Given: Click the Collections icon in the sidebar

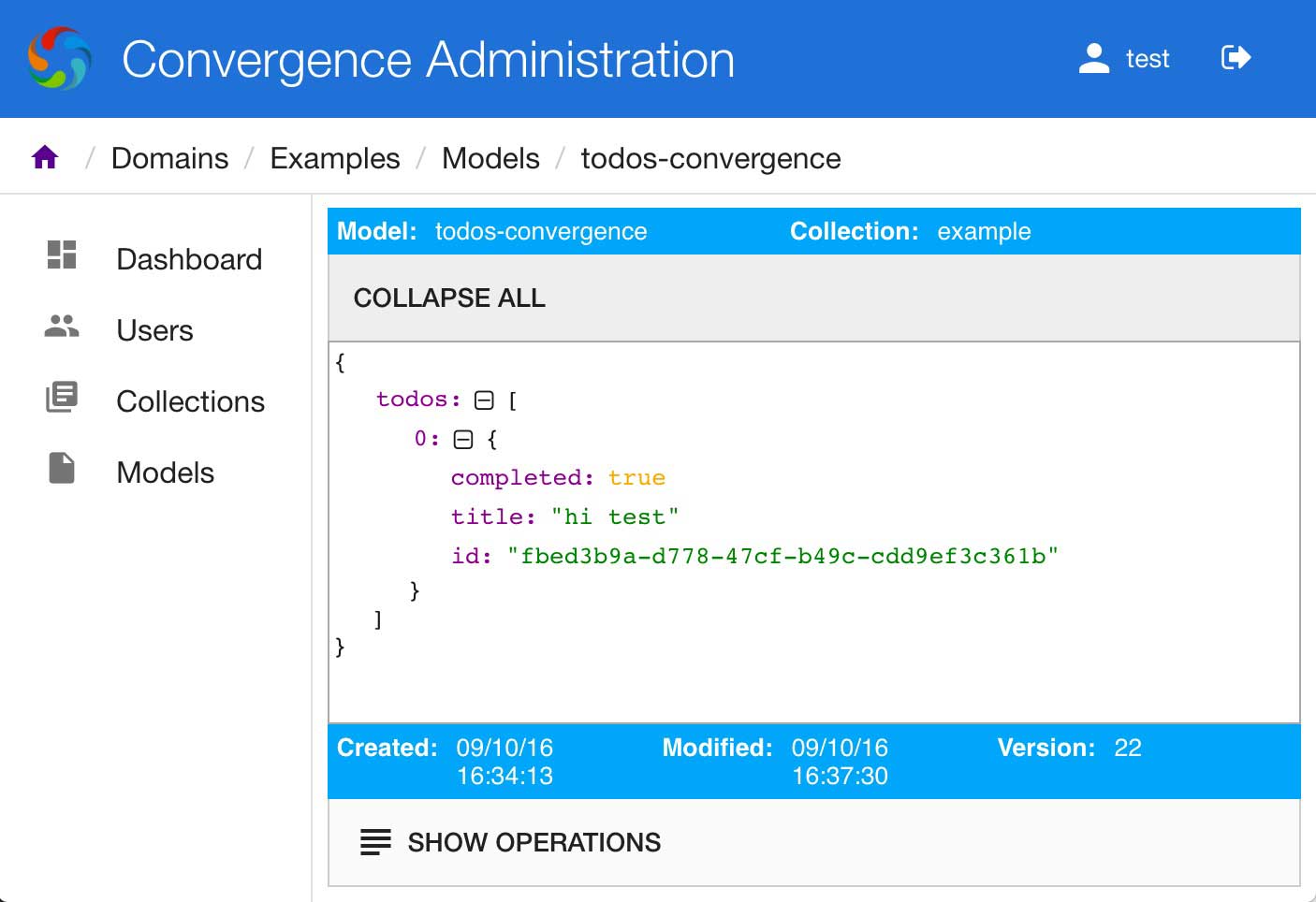Looking at the screenshot, I should [x=60, y=397].
